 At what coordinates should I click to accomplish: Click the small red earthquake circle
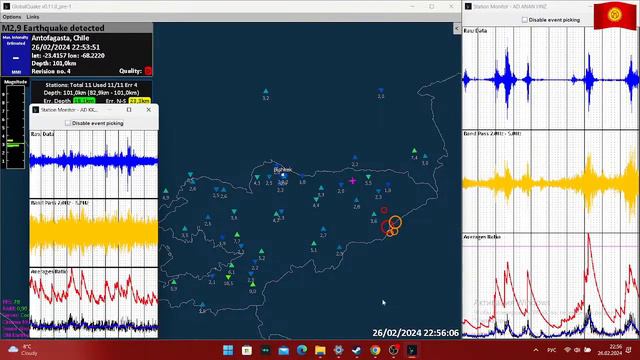click(x=384, y=210)
